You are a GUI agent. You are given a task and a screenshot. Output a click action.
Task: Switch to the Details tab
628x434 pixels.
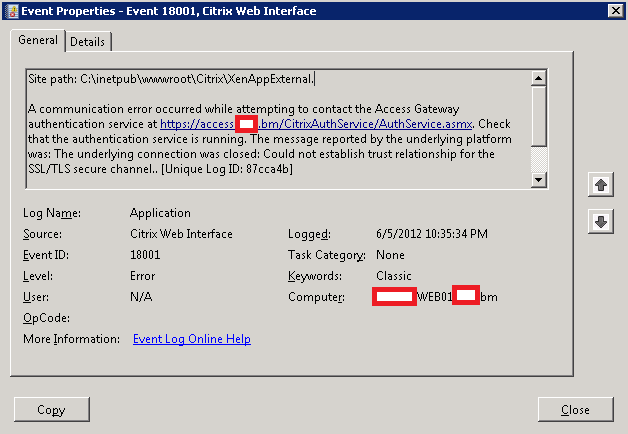[88, 42]
